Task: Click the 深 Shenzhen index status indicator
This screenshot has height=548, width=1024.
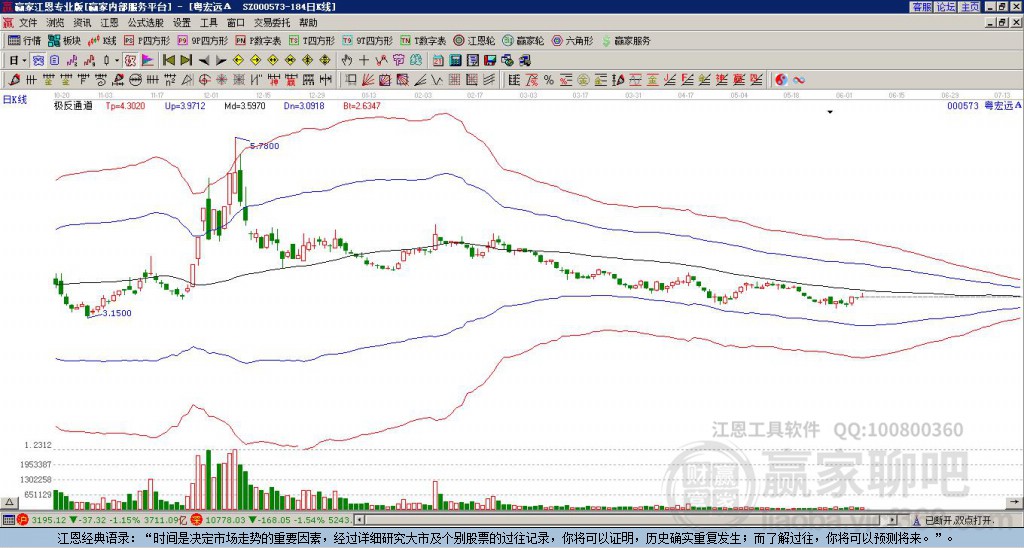Action: pos(196,520)
